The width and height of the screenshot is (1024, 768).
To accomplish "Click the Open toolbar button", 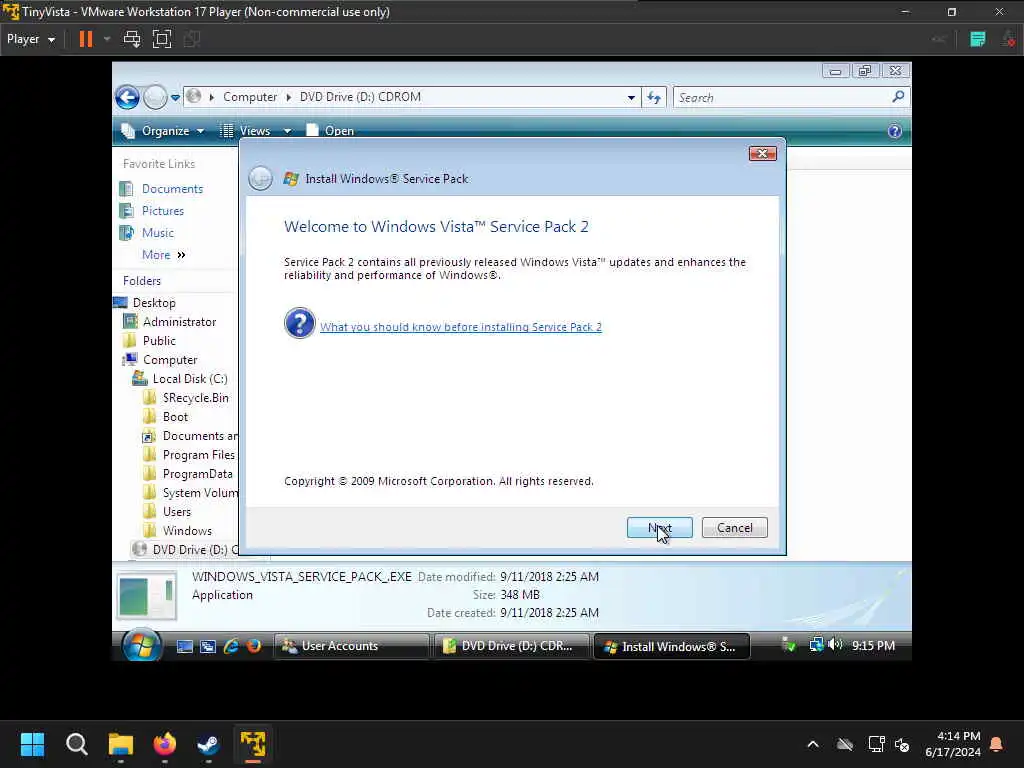I will (330, 131).
